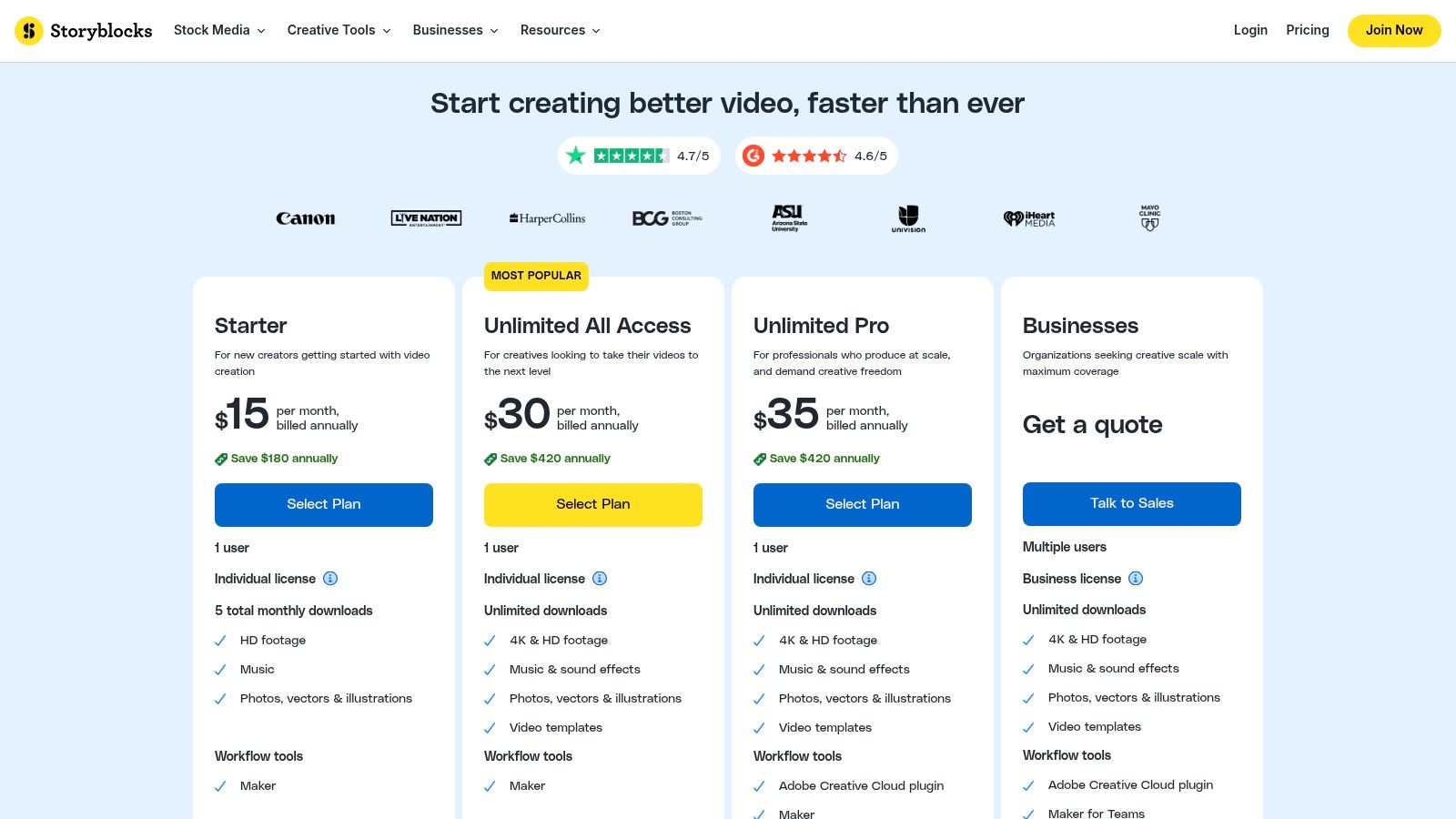
Task: Click checkmark beside Businesses Video templates
Action: click(x=1028, y=727)
